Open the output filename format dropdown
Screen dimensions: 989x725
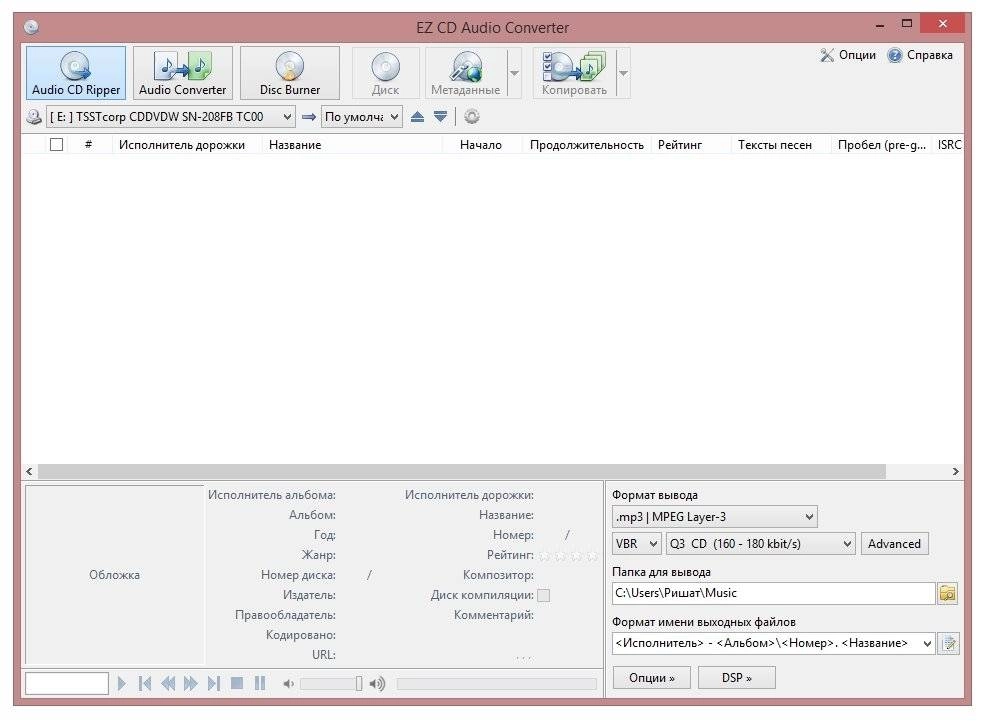pos(773,643)
